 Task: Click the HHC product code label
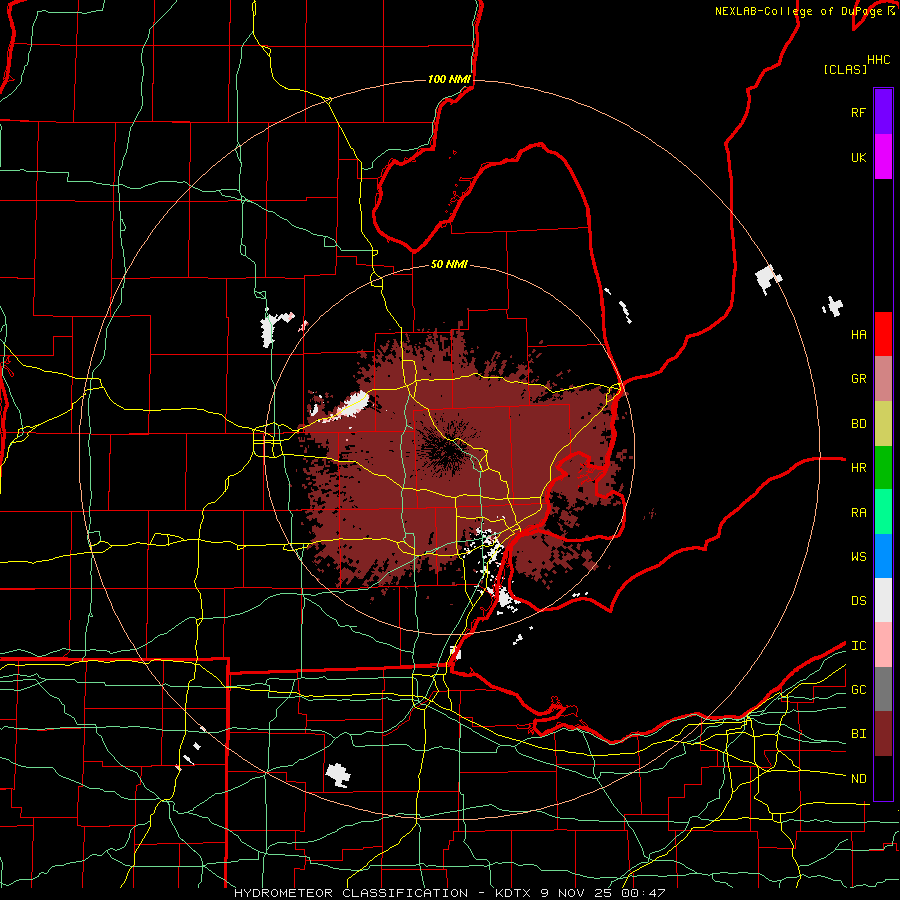[x=879, y=60]
